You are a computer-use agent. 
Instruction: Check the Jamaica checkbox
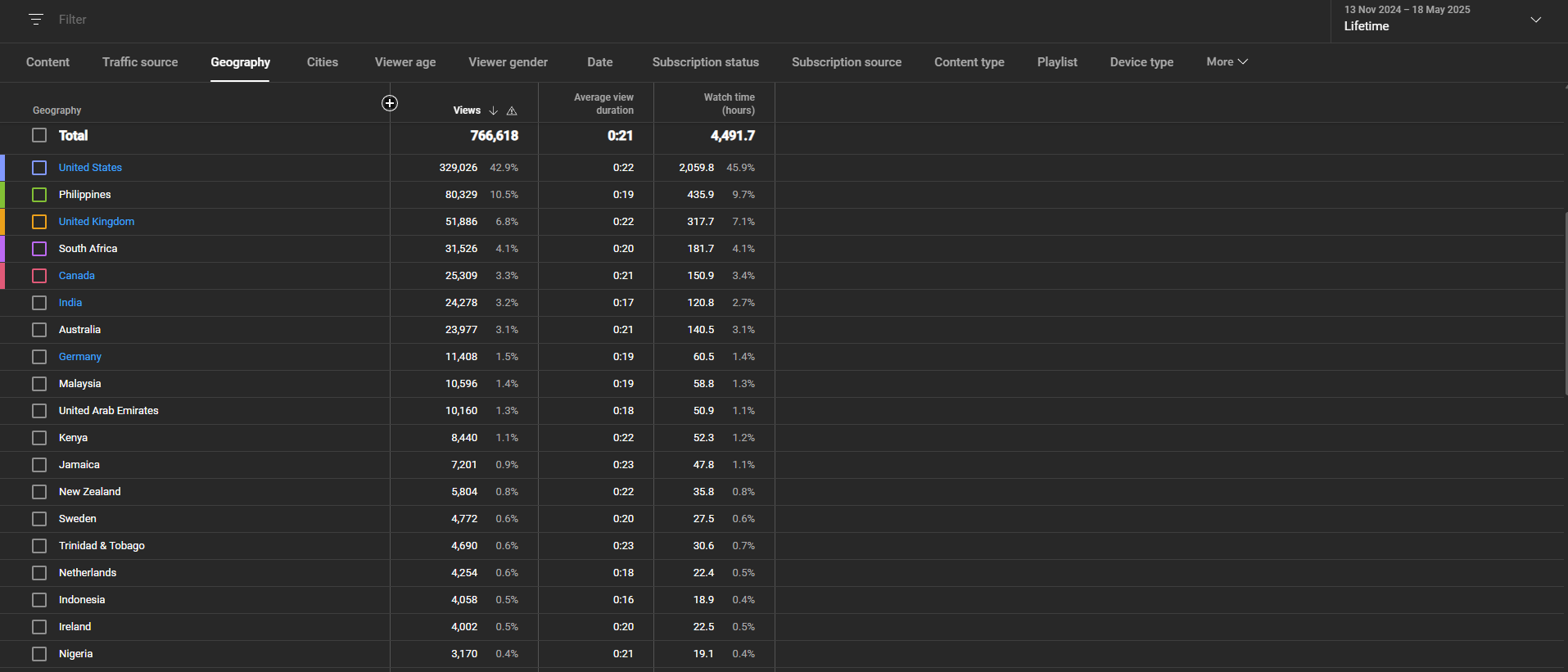tap(39, 465)
